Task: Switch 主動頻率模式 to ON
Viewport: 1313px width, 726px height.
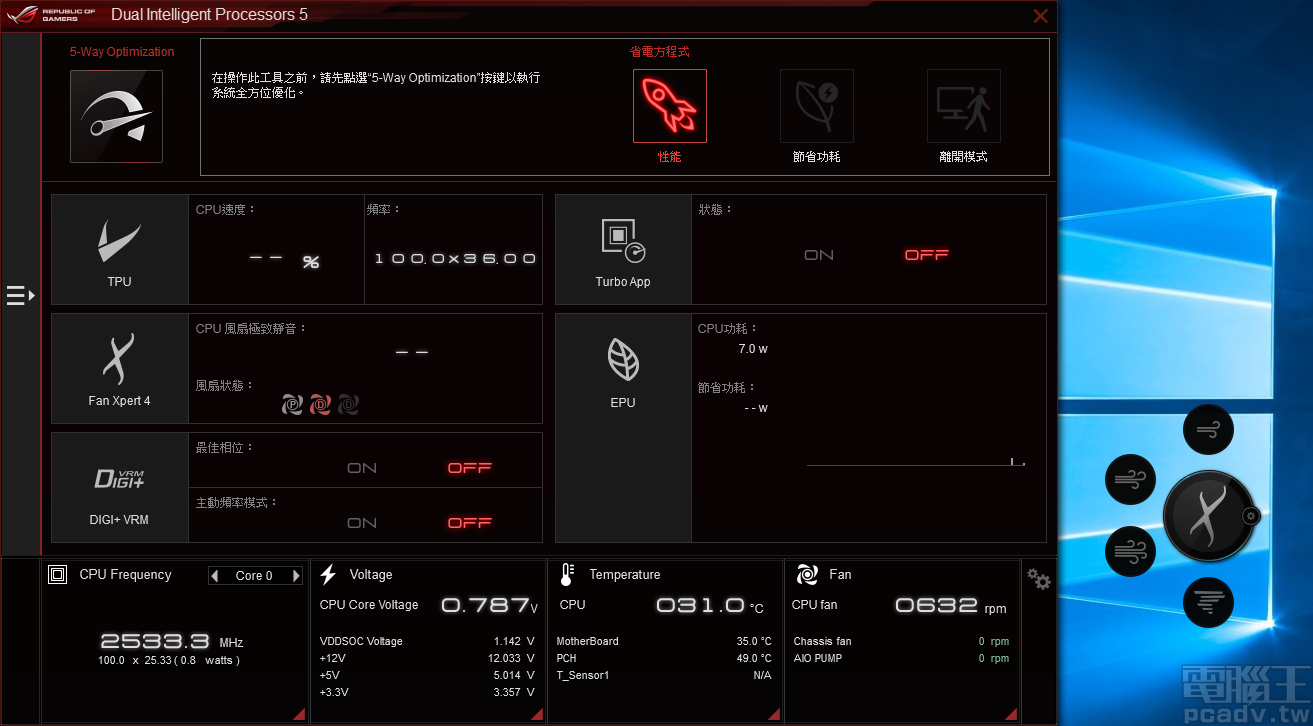Action: (362, 521)
